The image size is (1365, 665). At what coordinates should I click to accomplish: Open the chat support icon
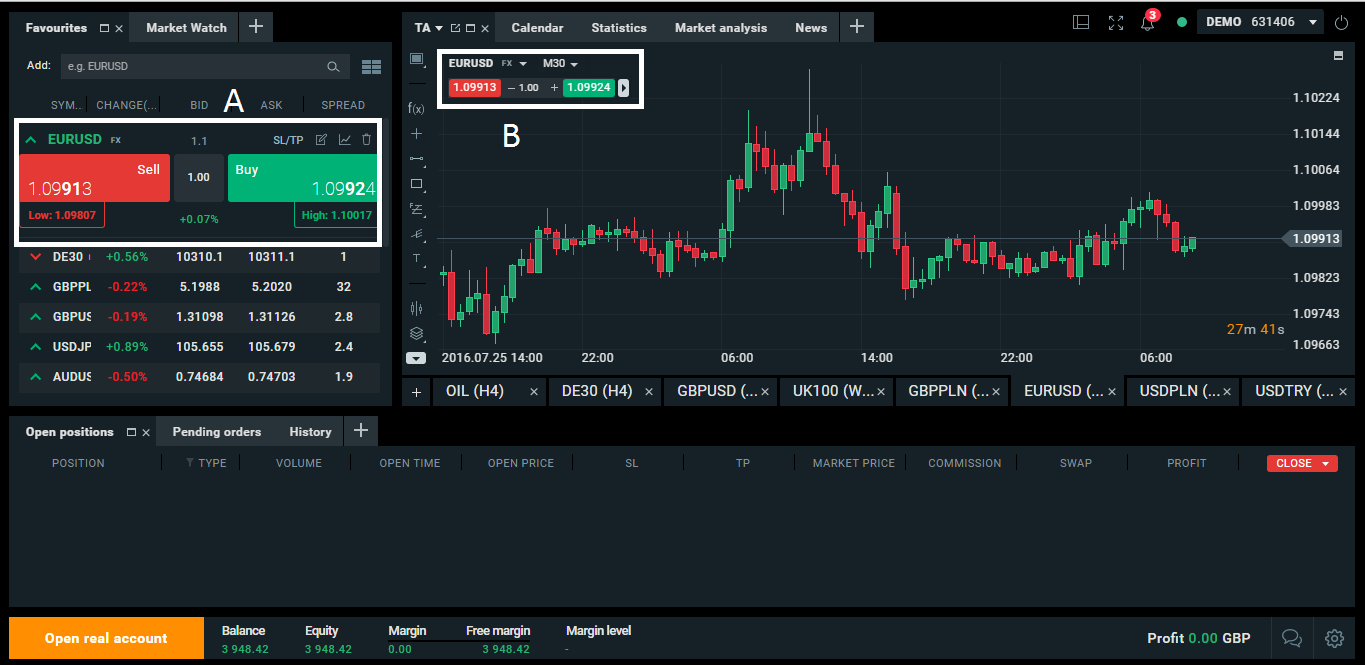point(1291,638)
